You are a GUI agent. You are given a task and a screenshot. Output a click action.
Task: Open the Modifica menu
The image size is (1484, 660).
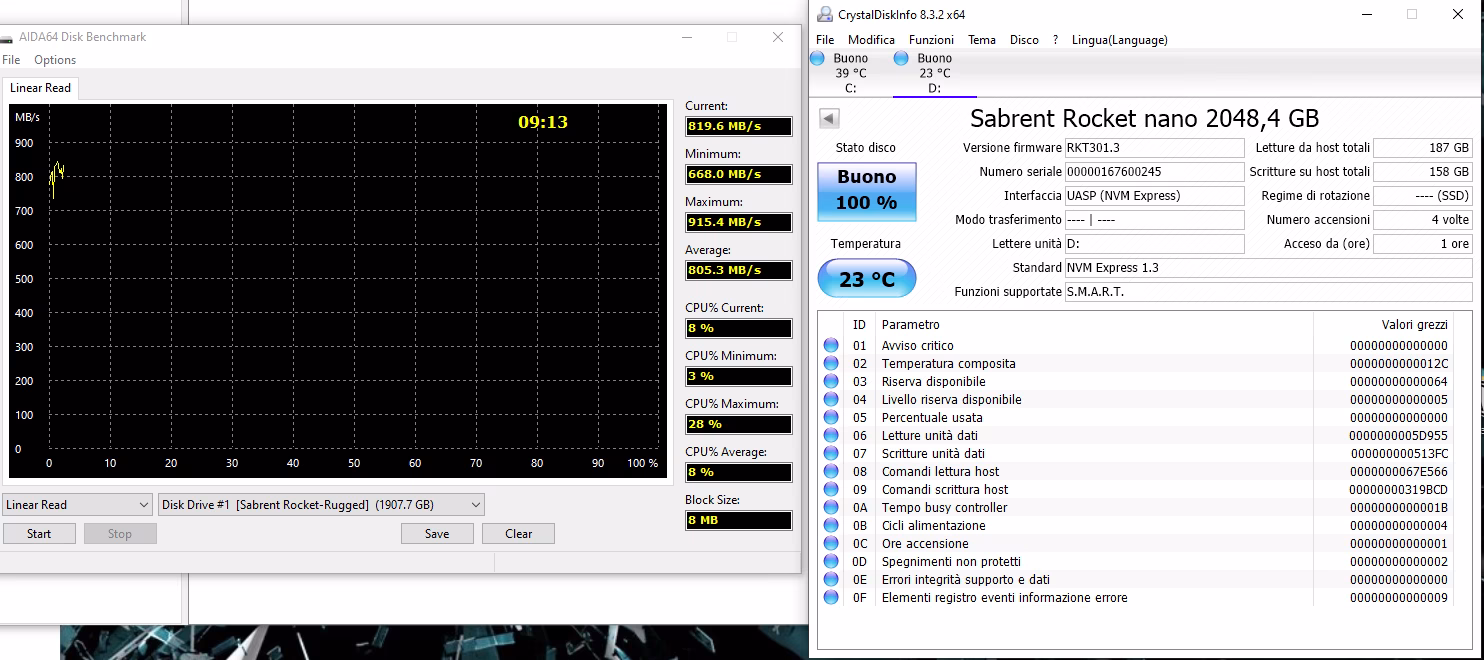point(871,40)
